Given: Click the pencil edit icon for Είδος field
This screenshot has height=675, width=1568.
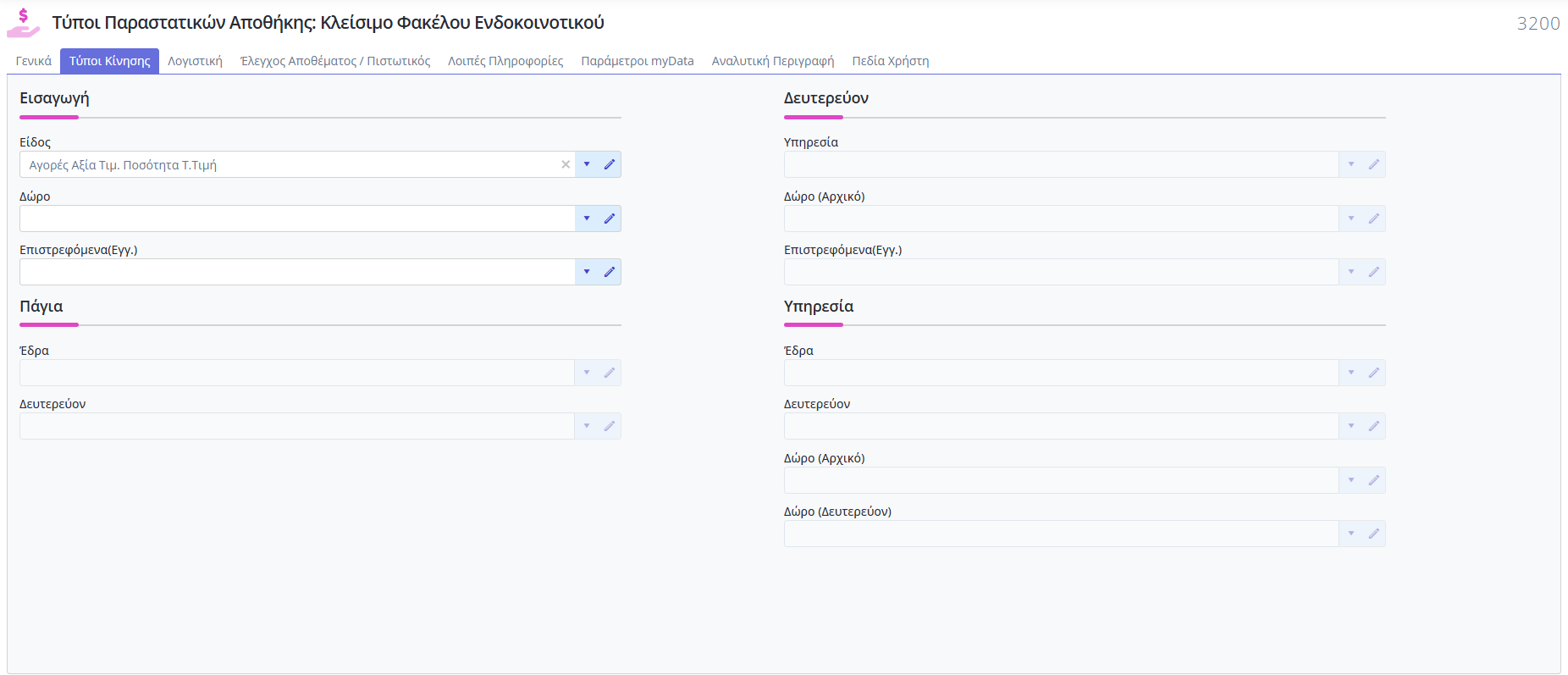Looking at the screenshot, I should click(610, 164).
